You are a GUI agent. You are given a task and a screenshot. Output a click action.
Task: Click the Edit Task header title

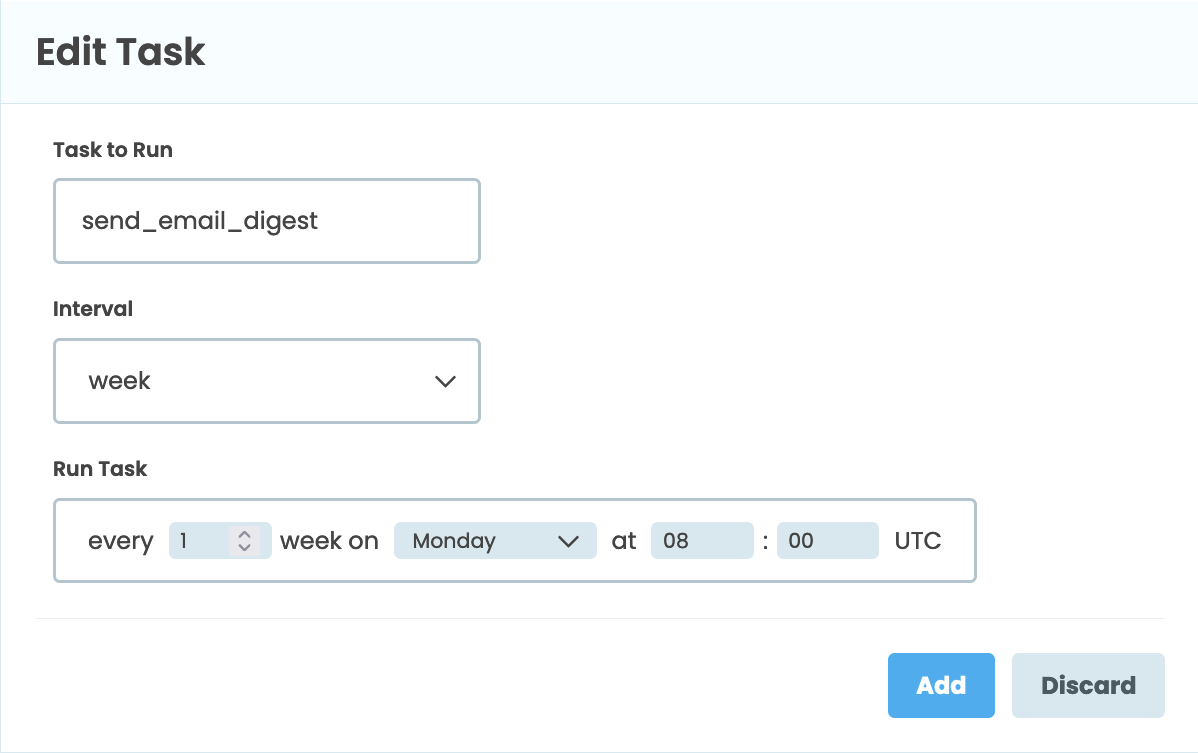[121, 52]
